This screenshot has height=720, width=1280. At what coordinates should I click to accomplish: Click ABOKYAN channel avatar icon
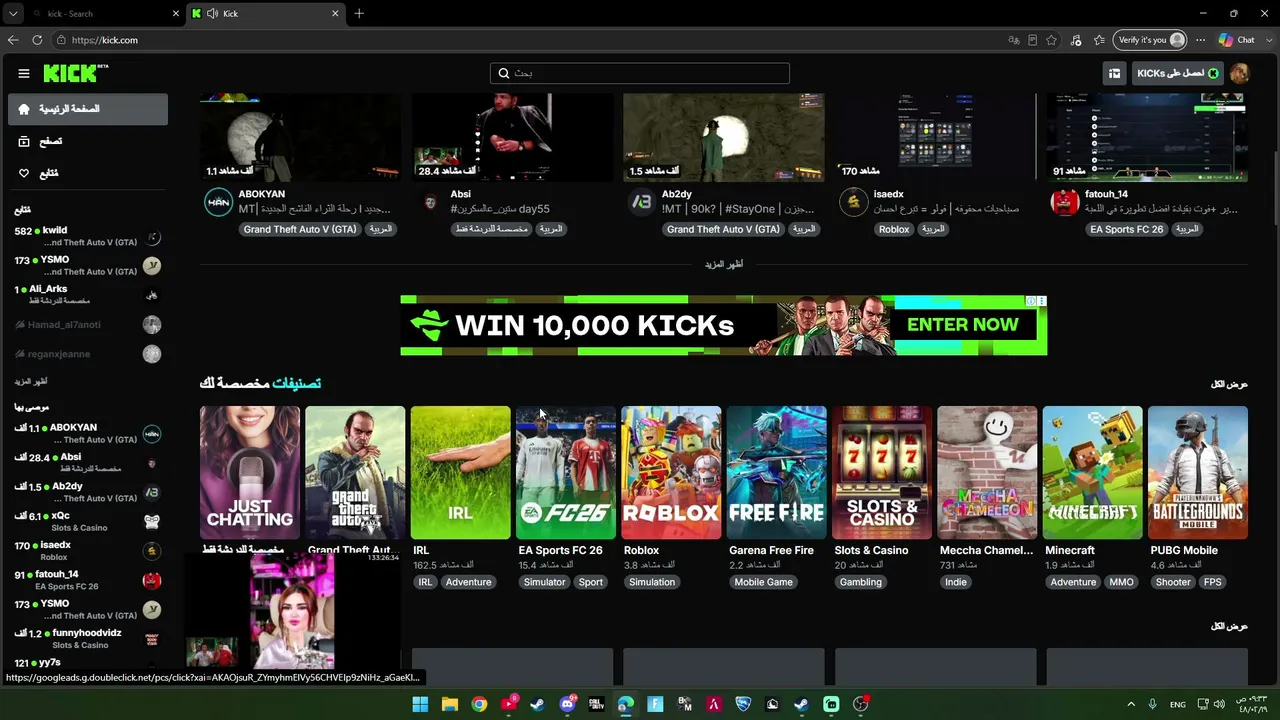(x=218, y=202)
